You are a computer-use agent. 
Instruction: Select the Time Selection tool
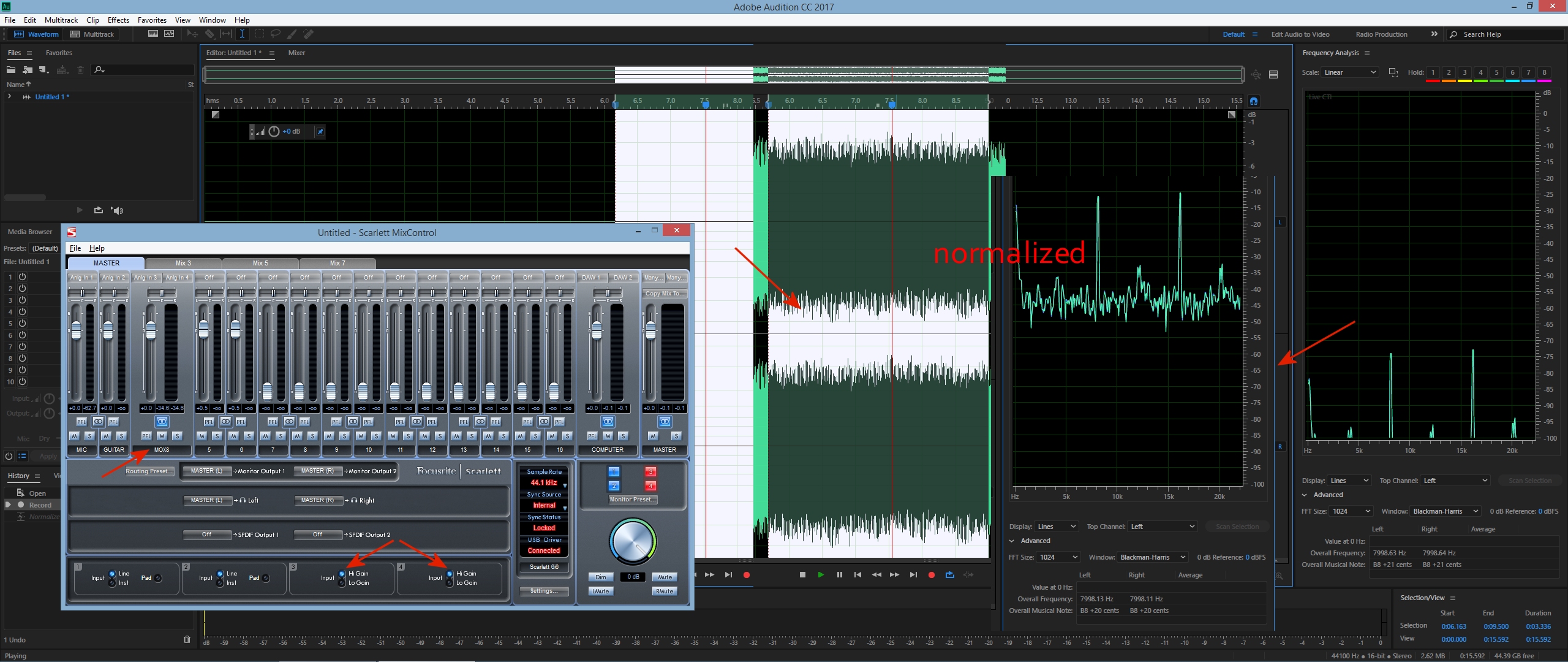(243, 34)
